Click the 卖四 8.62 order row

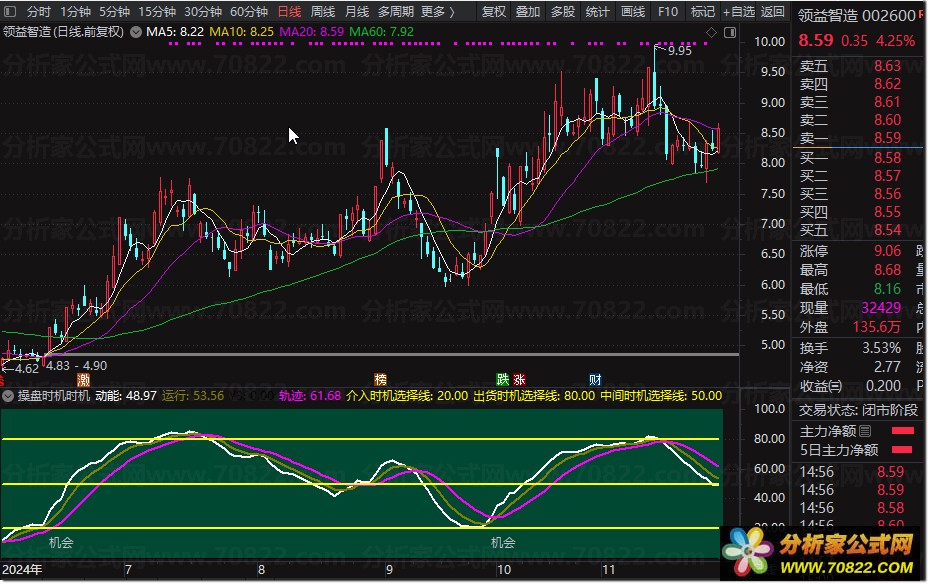pos(850,84)
